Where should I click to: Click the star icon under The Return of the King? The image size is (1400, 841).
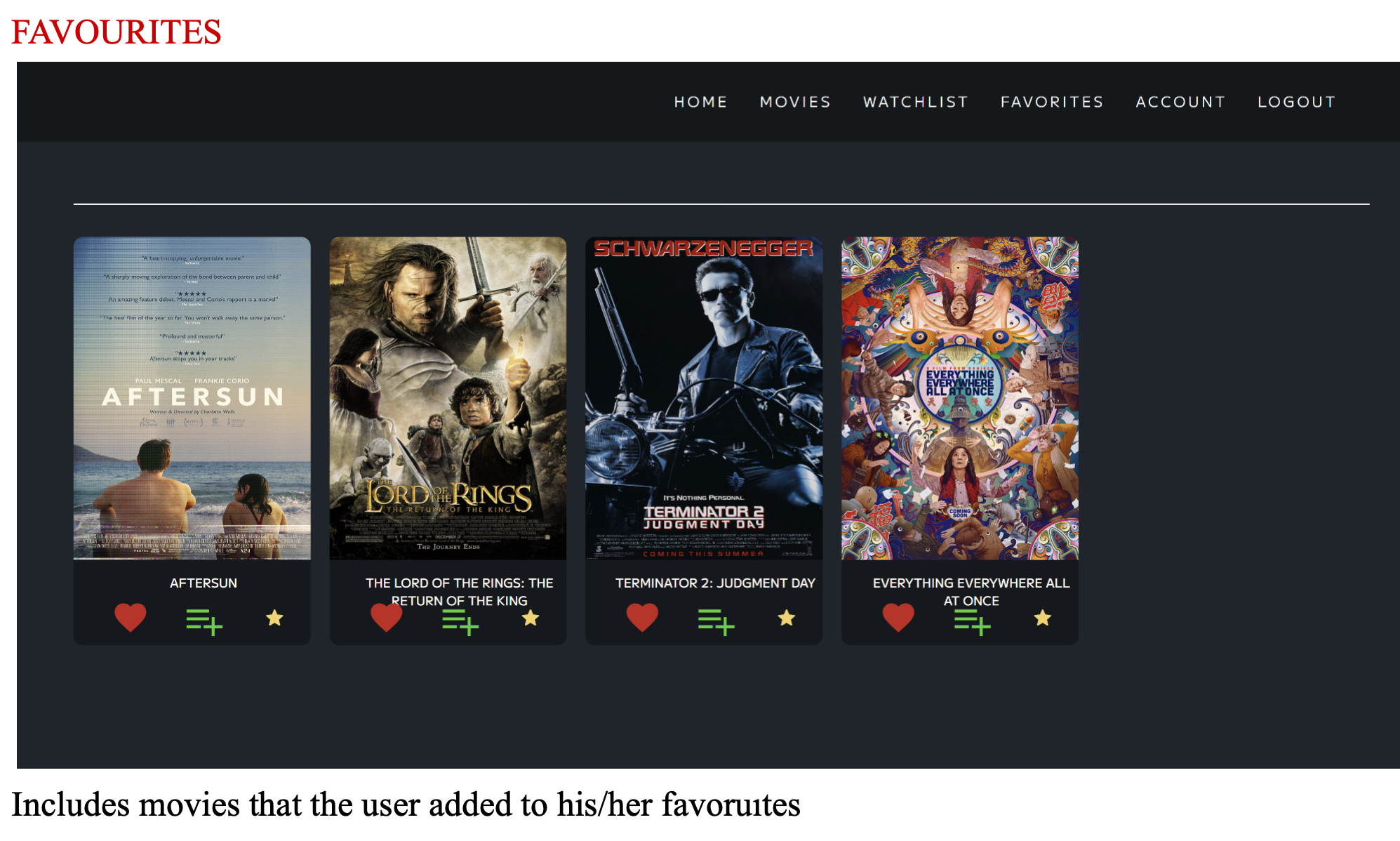[x=530, y=618]
